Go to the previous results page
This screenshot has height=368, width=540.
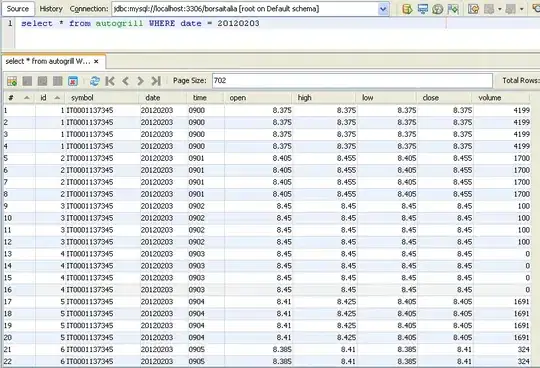[125, 81]
